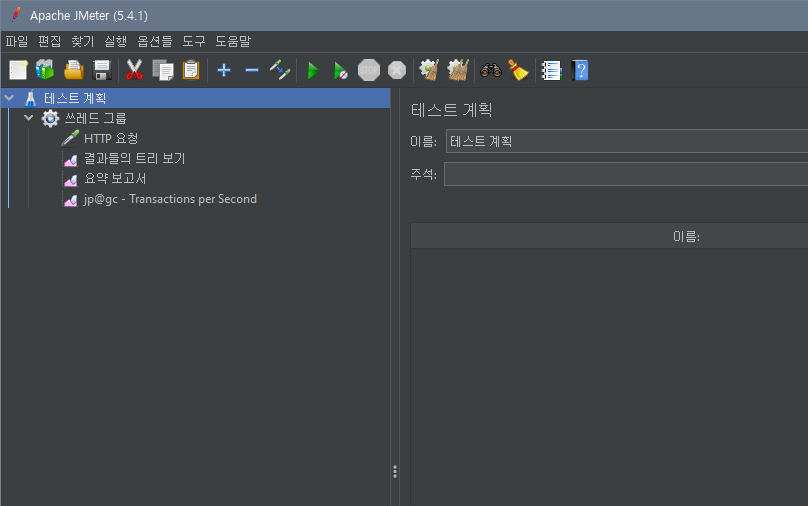Open the 실행 menu
Screen dimensions: 808x506
click(x=115, y=41)
